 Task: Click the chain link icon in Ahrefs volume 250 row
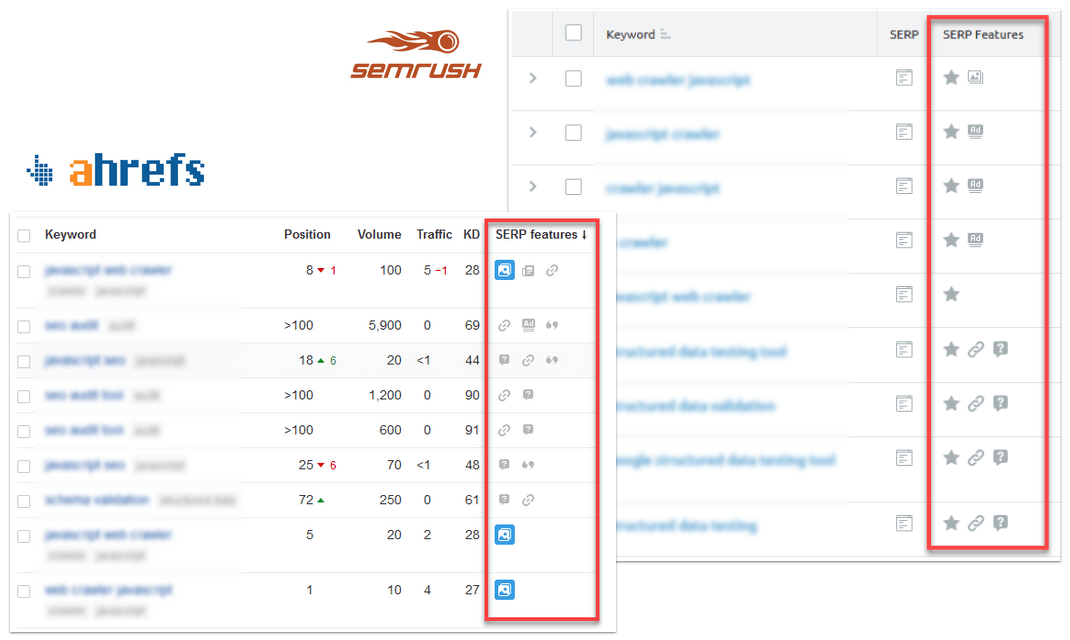click(x=528, y=500)
